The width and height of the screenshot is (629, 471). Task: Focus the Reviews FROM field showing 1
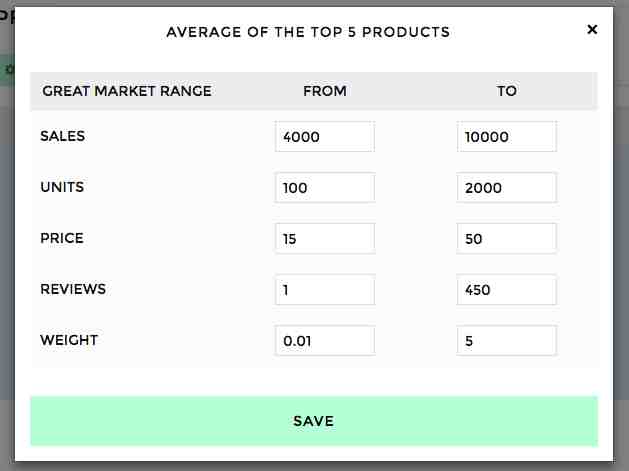(x=325, y=289)
